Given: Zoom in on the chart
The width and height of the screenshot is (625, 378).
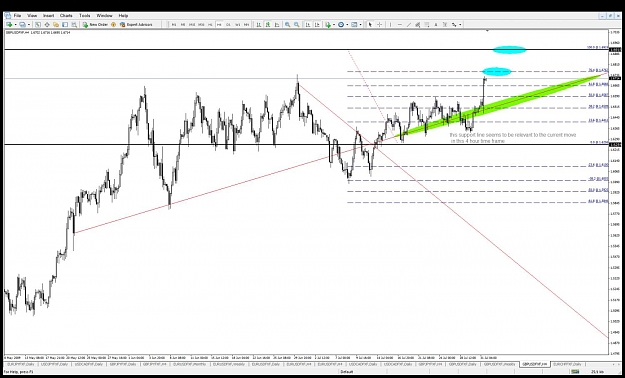Looking at the screenshot, I should coord(287,25).
